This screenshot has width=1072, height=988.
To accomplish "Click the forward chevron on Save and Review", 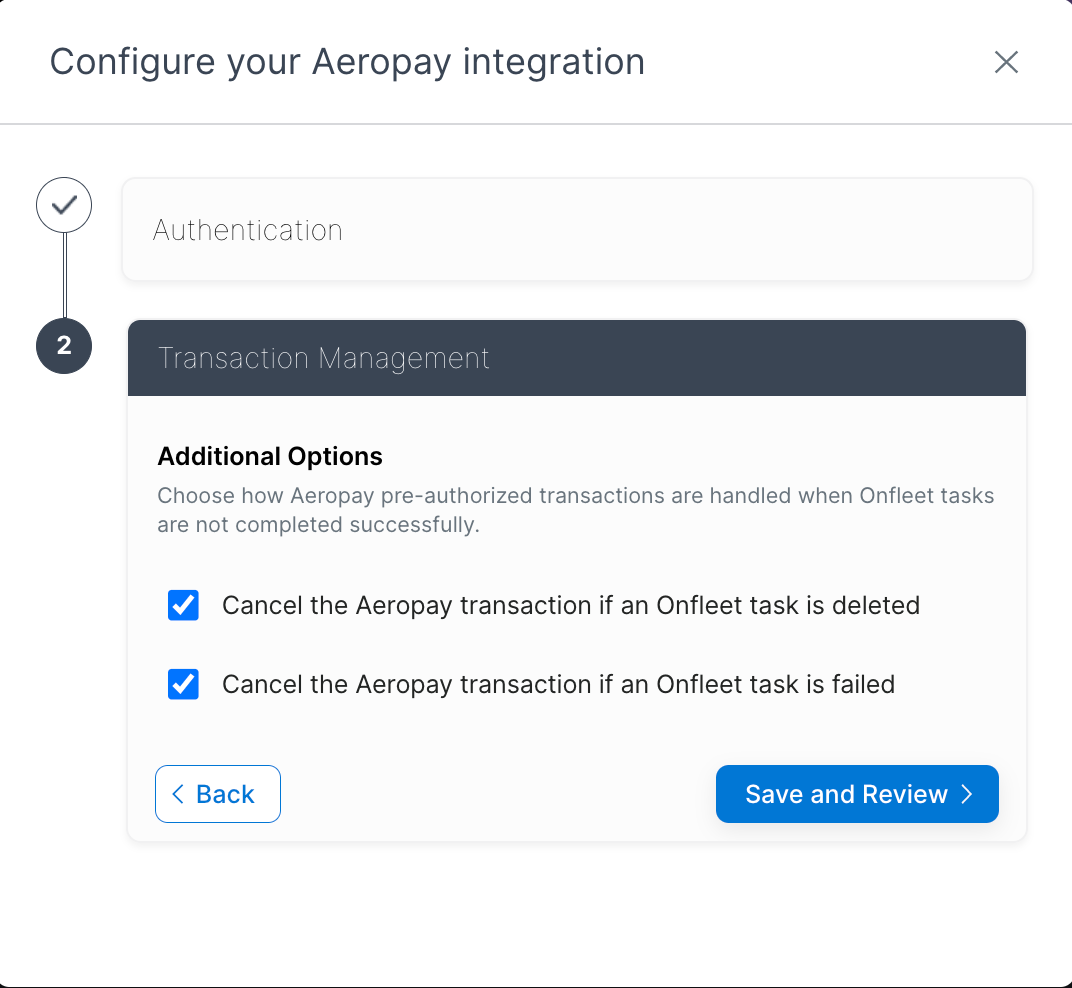I will [x=966, y=794].
